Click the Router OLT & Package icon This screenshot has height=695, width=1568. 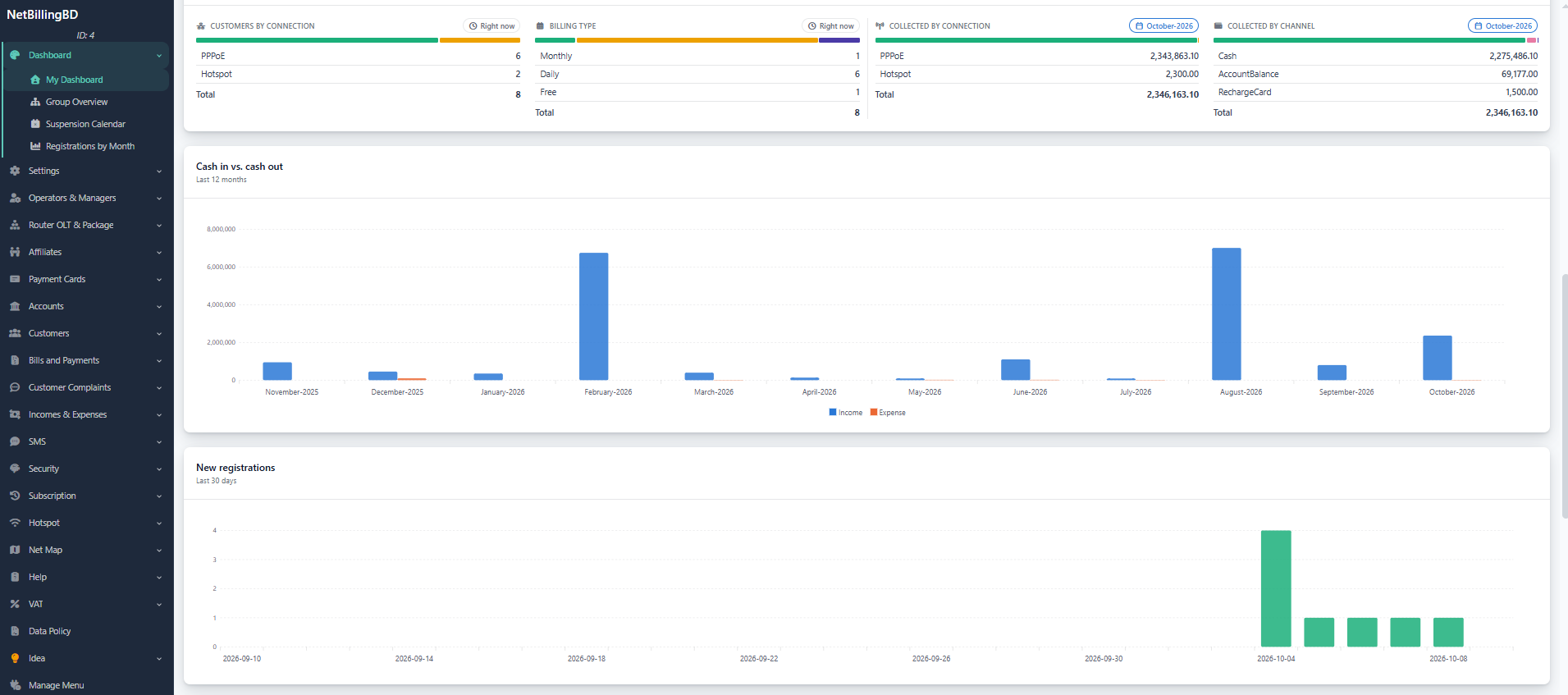coord(15,225)
